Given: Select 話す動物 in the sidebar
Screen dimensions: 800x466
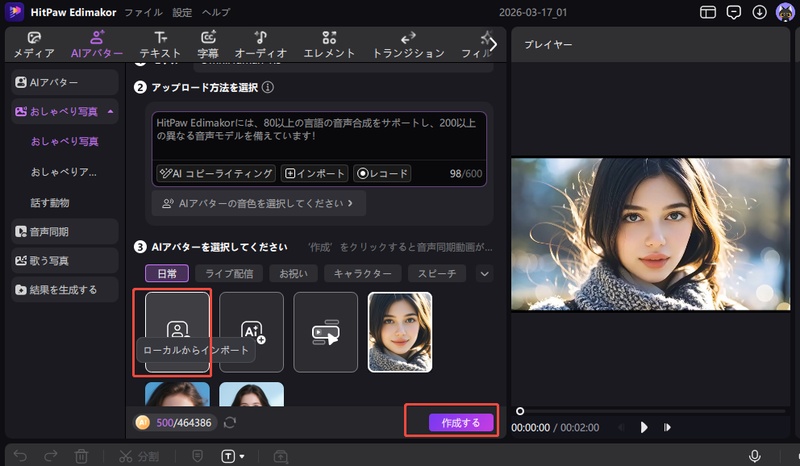Looking at the screenshot, I should pyautogui.click(x=50, y=203).
